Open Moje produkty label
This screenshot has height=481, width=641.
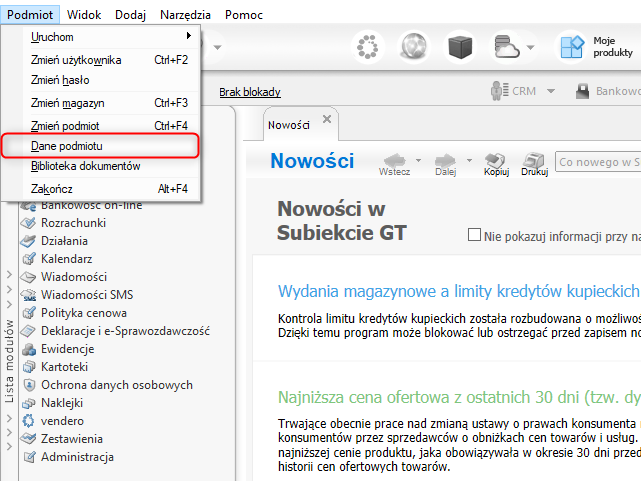(612, 47)
